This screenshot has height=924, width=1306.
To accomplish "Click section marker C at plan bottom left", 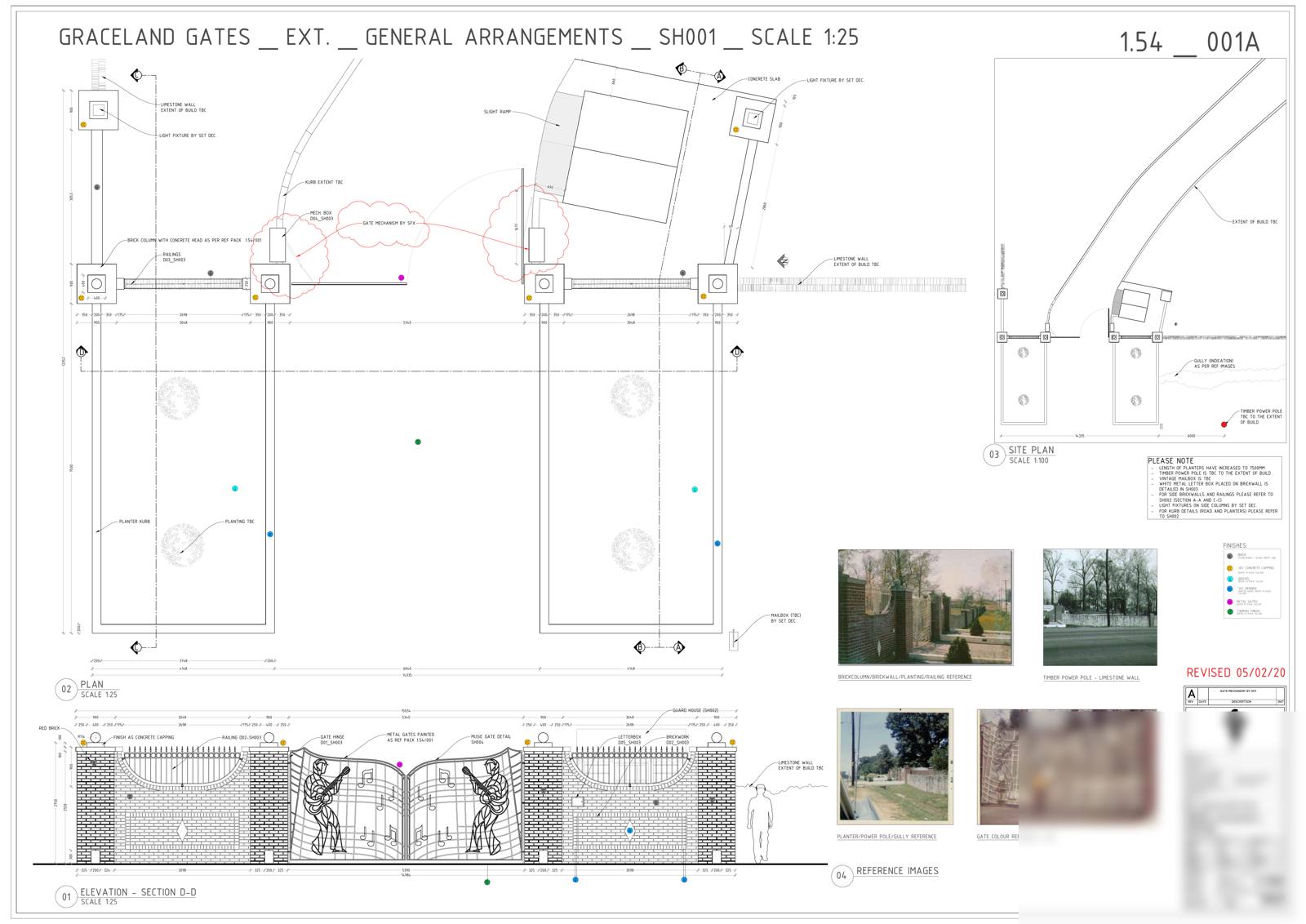I will point(136,648).
